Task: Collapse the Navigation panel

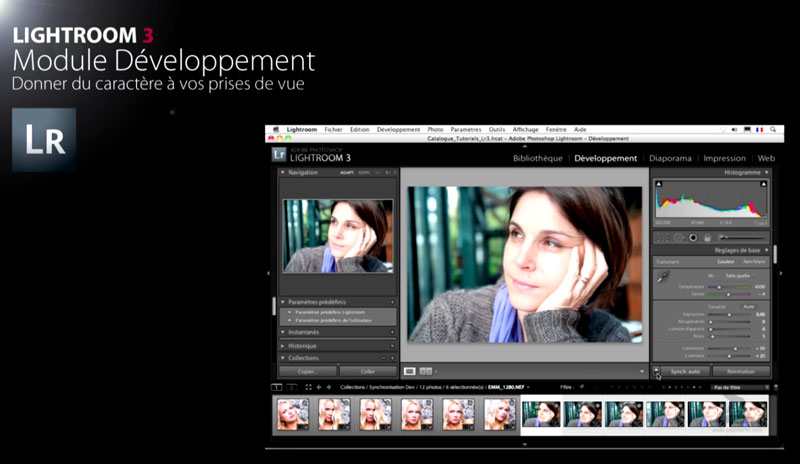Action: click(283, 173)
